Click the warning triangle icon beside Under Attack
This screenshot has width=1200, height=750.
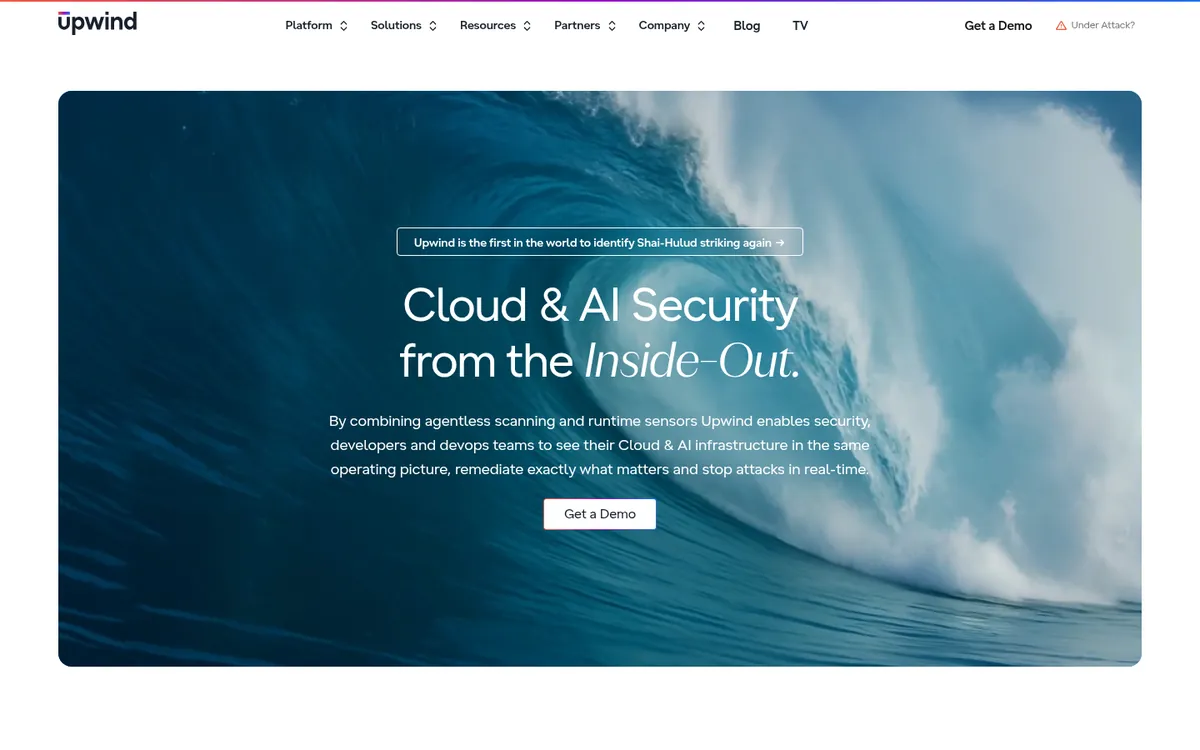pos(1061,26)
